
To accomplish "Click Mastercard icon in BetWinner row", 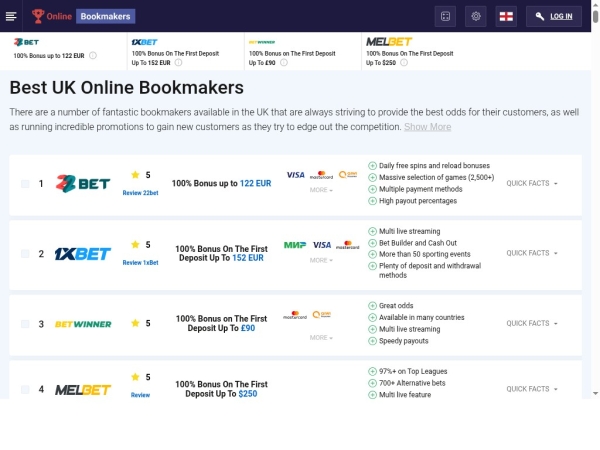I will [295, 315].
